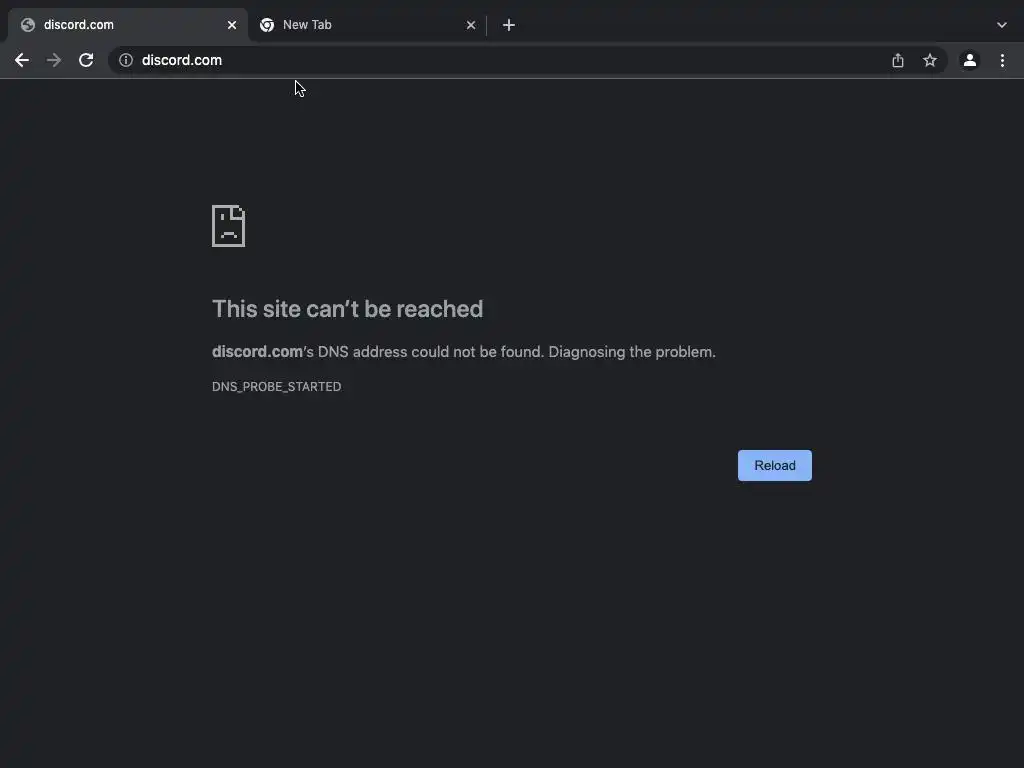Click Chrome favicon on New Tab
Viewport: 1024px width, 768px height.
(x=266, y=25)
